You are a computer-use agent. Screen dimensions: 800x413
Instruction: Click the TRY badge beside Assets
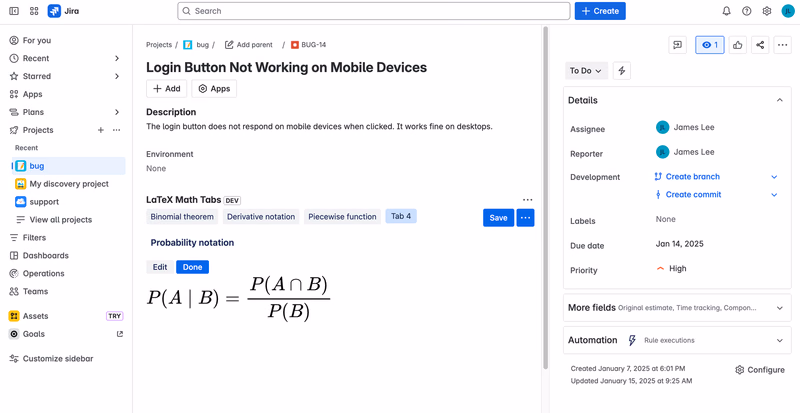coord(115,316)
